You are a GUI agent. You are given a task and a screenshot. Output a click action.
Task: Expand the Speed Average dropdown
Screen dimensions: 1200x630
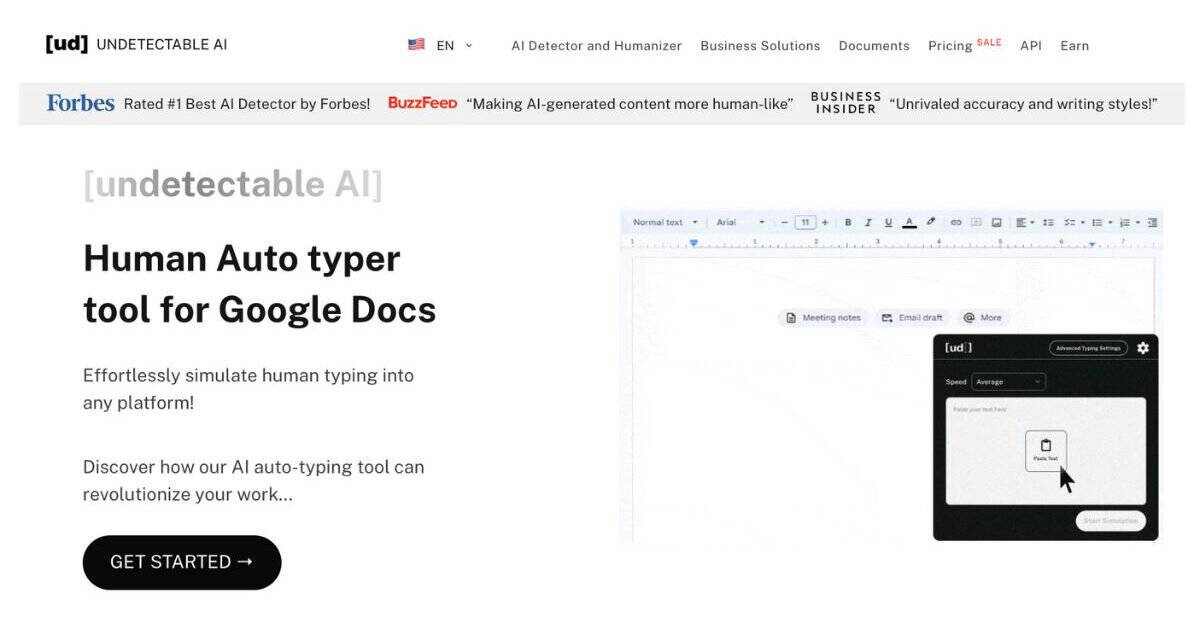point(1008,382)
